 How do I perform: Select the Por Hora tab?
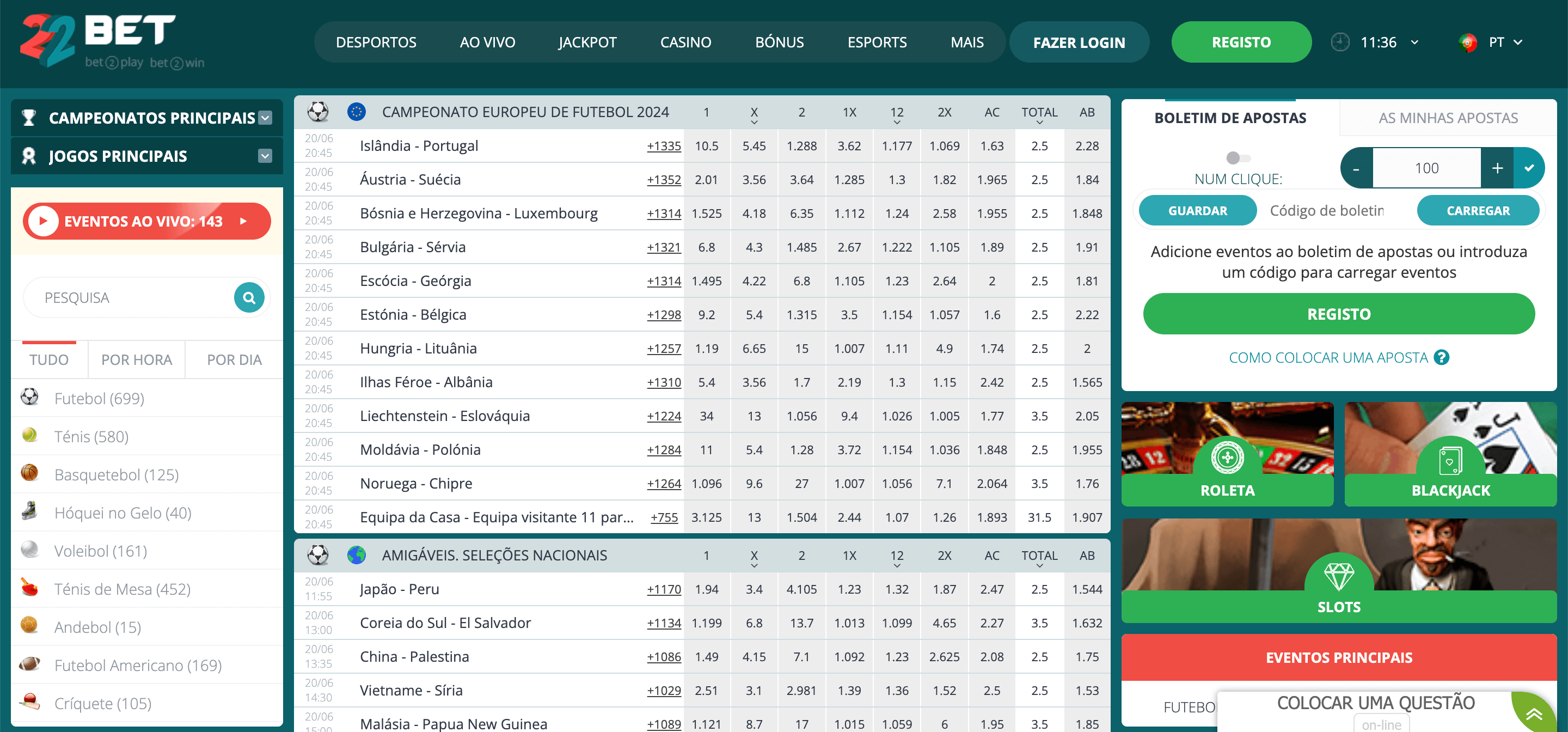[136, 360]
